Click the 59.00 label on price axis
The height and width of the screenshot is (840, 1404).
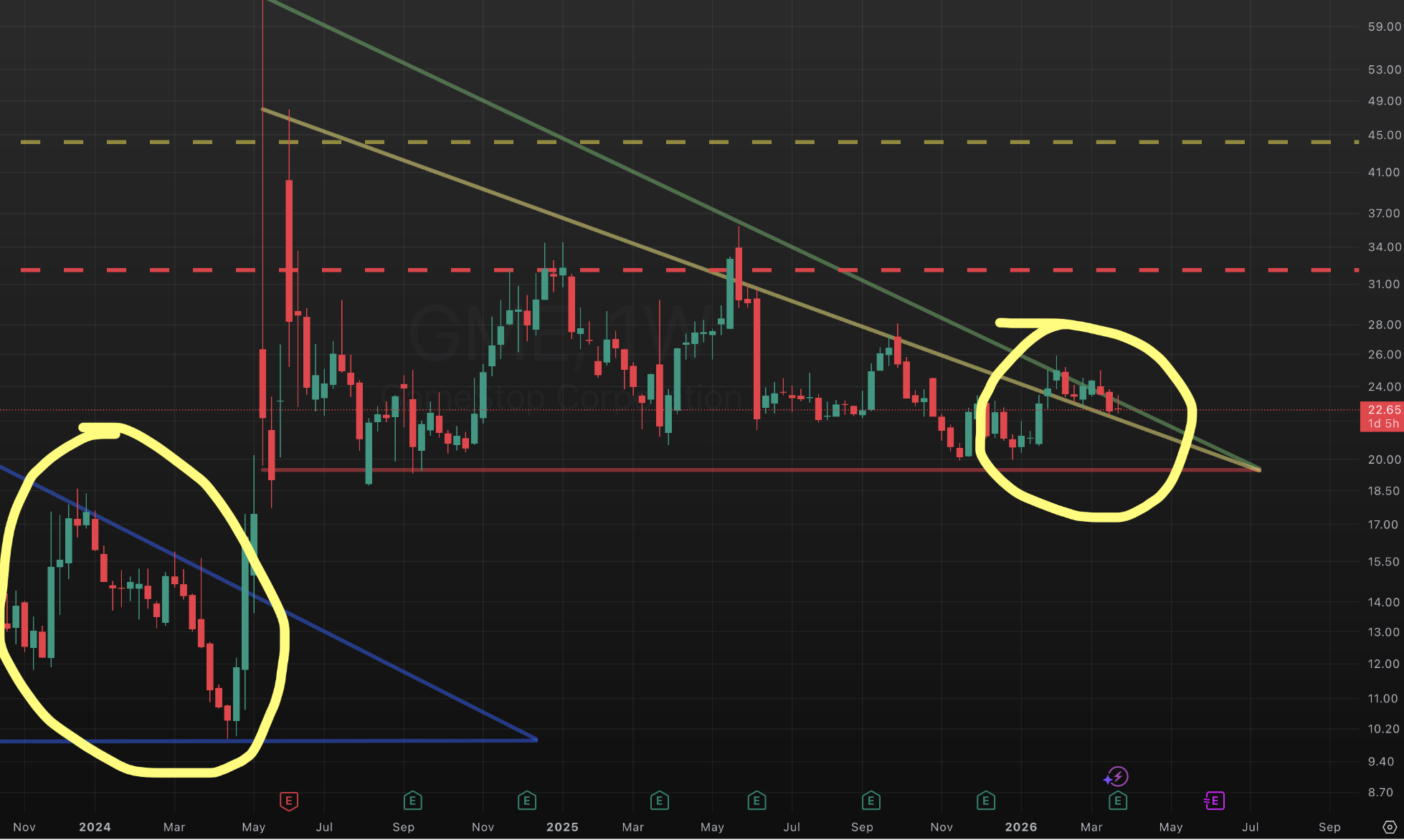[1383, 27]
